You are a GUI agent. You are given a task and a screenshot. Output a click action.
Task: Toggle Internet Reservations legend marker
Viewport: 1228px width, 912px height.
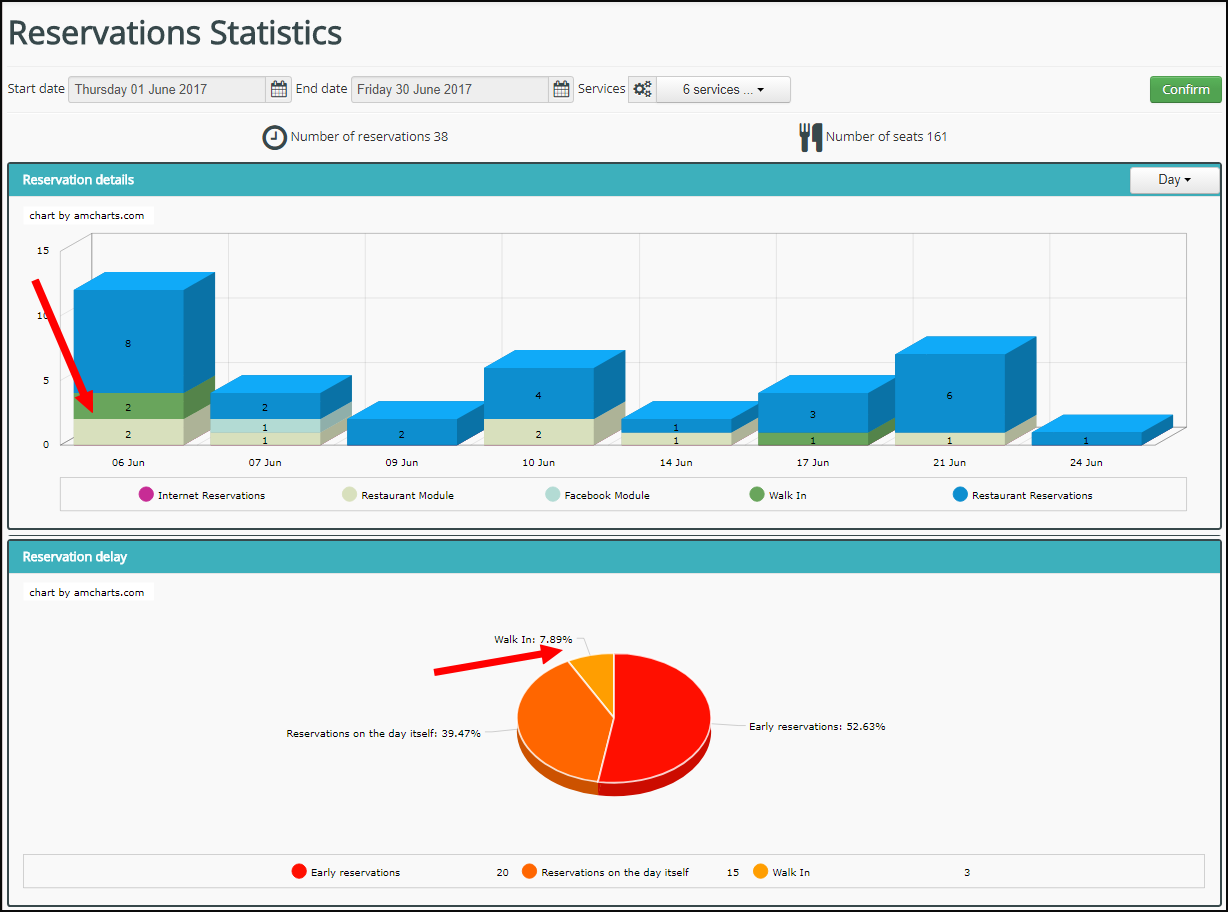click(x=146, y=495)
